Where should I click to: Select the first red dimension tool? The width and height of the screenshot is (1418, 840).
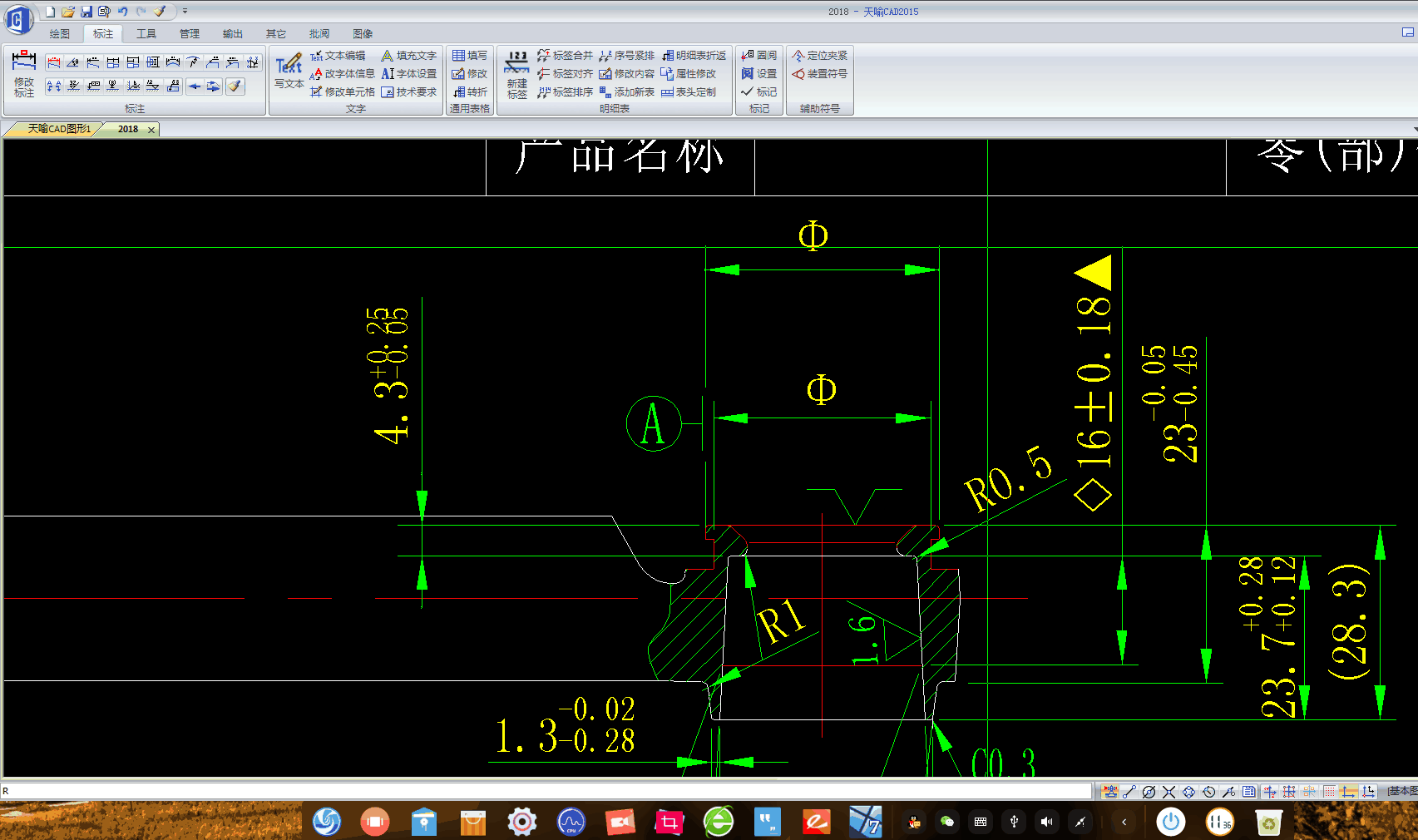pyautogui.click(x=53, y=62)
